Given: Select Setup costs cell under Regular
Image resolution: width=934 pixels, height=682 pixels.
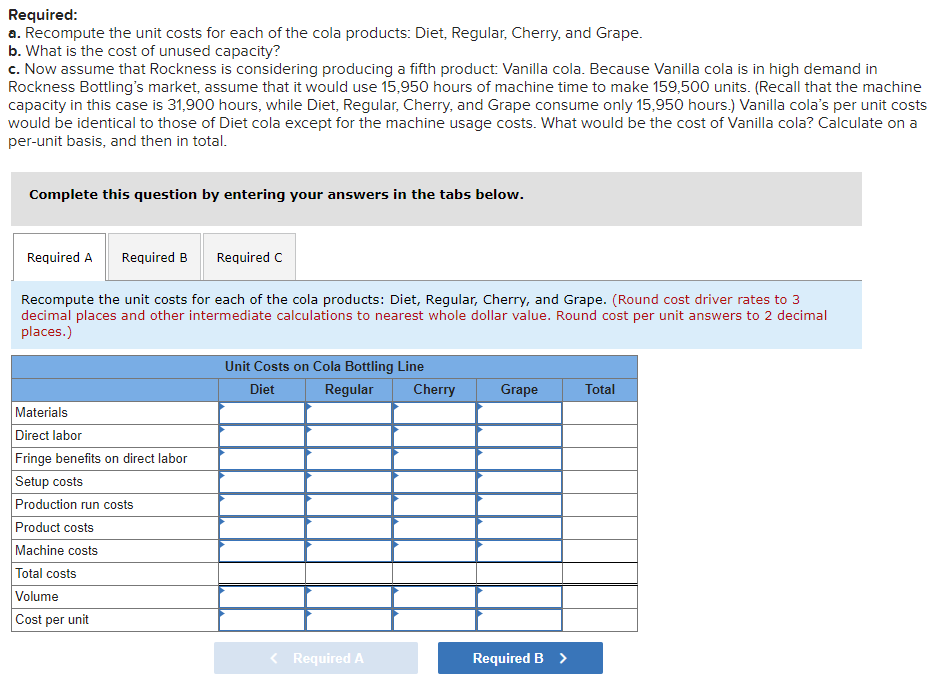Looking at the screenshot, I should 349,482.
